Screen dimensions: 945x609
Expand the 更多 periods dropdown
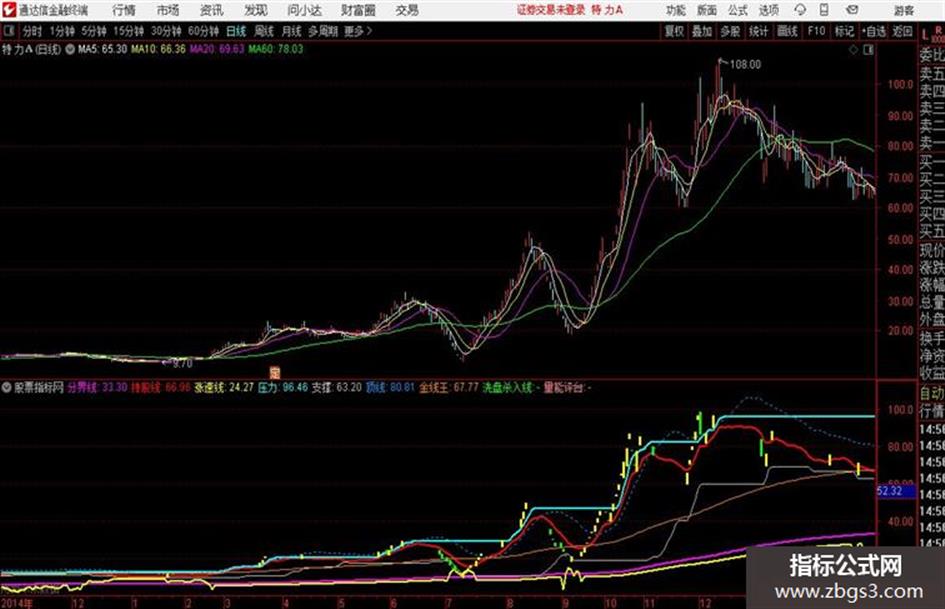point(358,31)
